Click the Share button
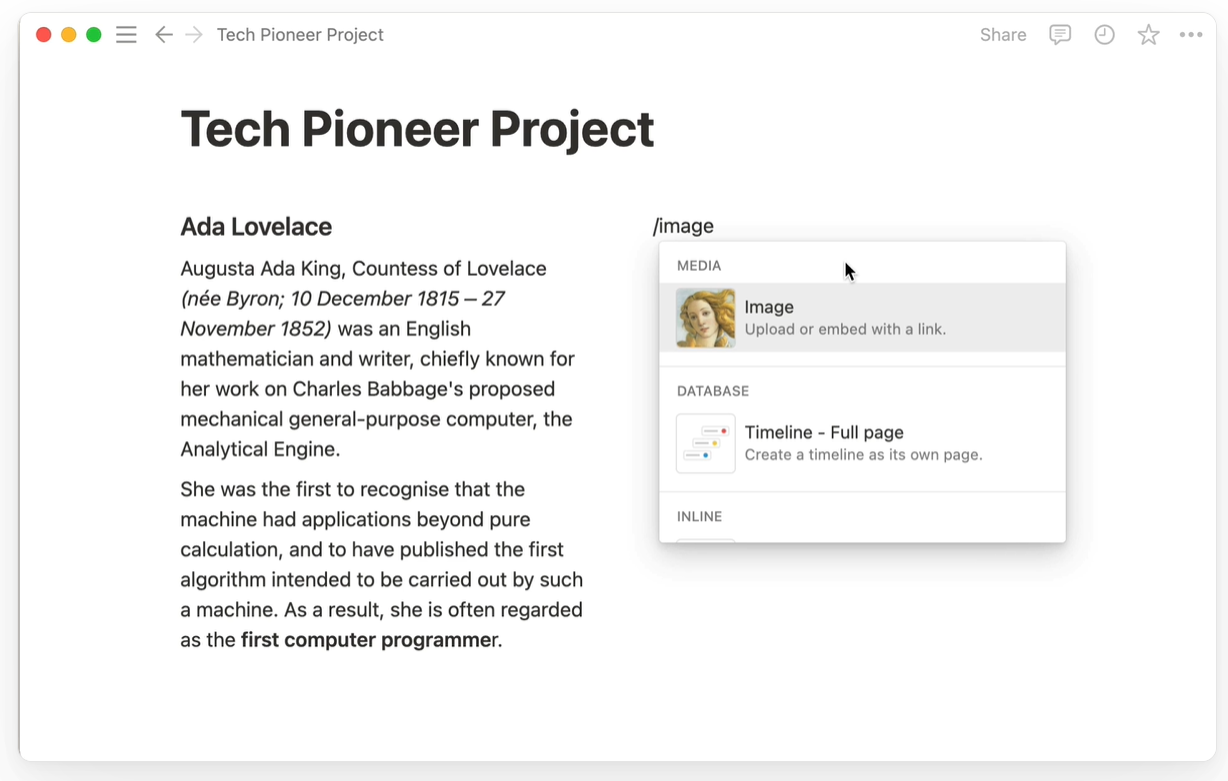 coord(1003,35)
